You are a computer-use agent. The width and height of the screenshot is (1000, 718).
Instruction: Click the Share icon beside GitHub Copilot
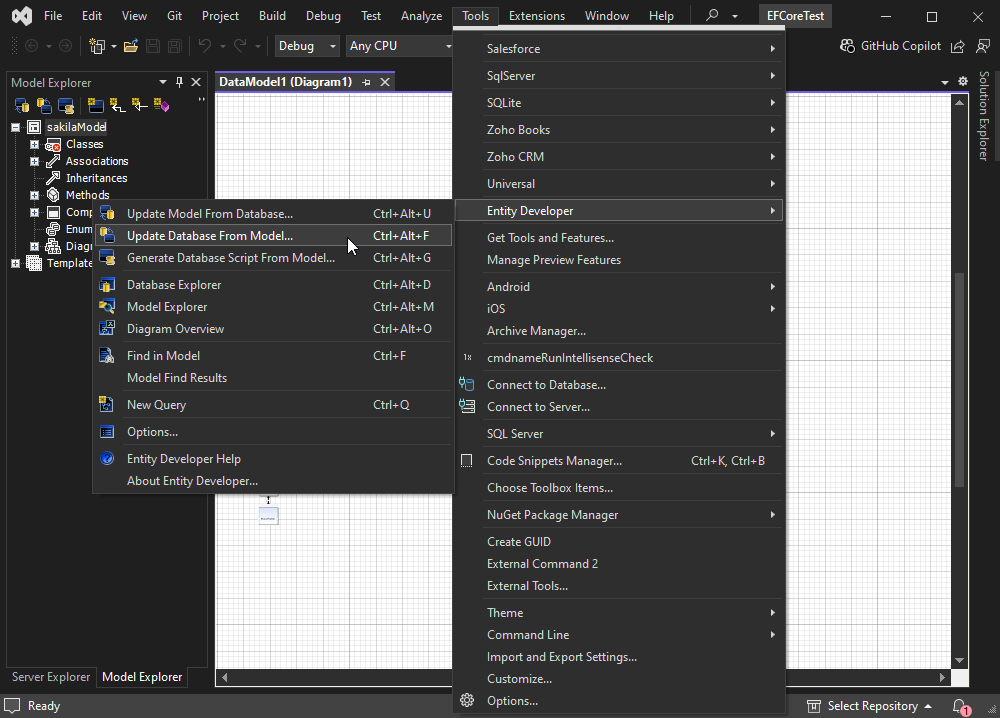(x=957, y=46)
